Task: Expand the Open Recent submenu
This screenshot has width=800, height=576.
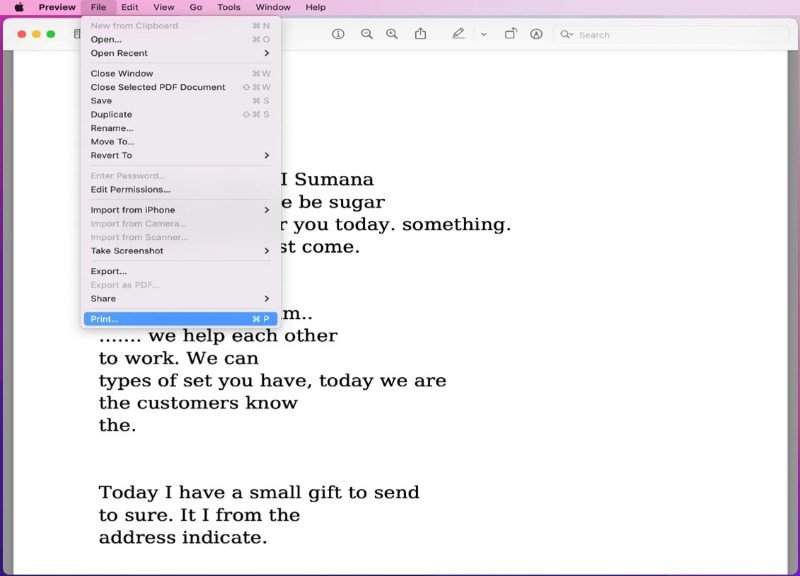Action: (180, 53)
